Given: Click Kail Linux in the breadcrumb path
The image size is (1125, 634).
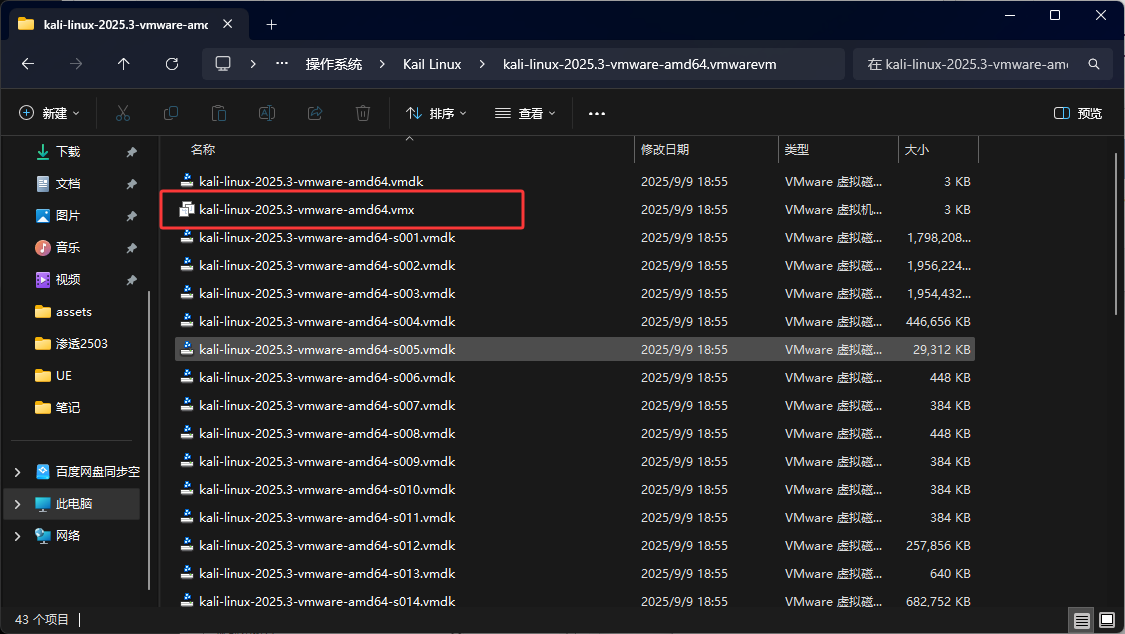Looking at the screenshot, I should 432,65.
